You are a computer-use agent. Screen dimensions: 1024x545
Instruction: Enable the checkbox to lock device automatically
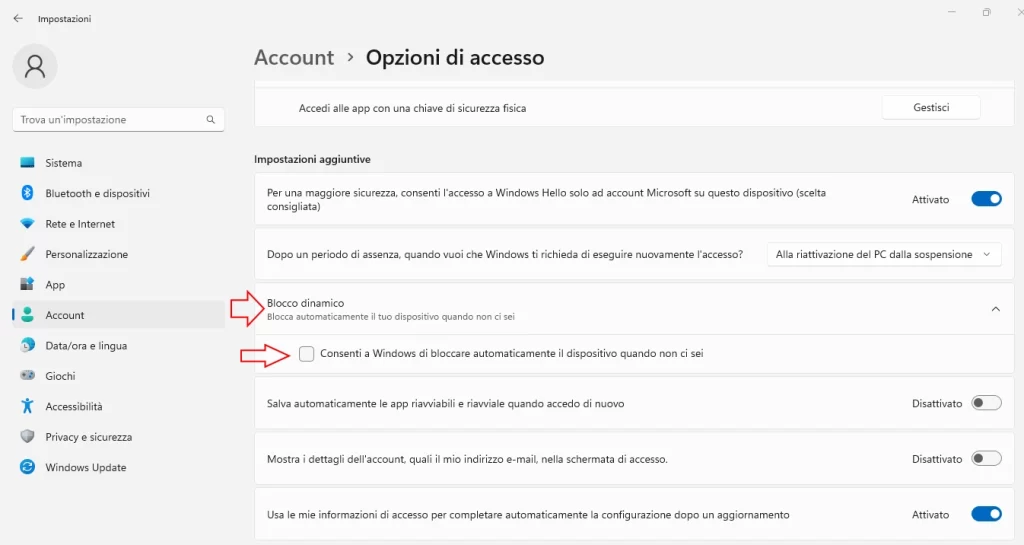(x=306, y=354)
